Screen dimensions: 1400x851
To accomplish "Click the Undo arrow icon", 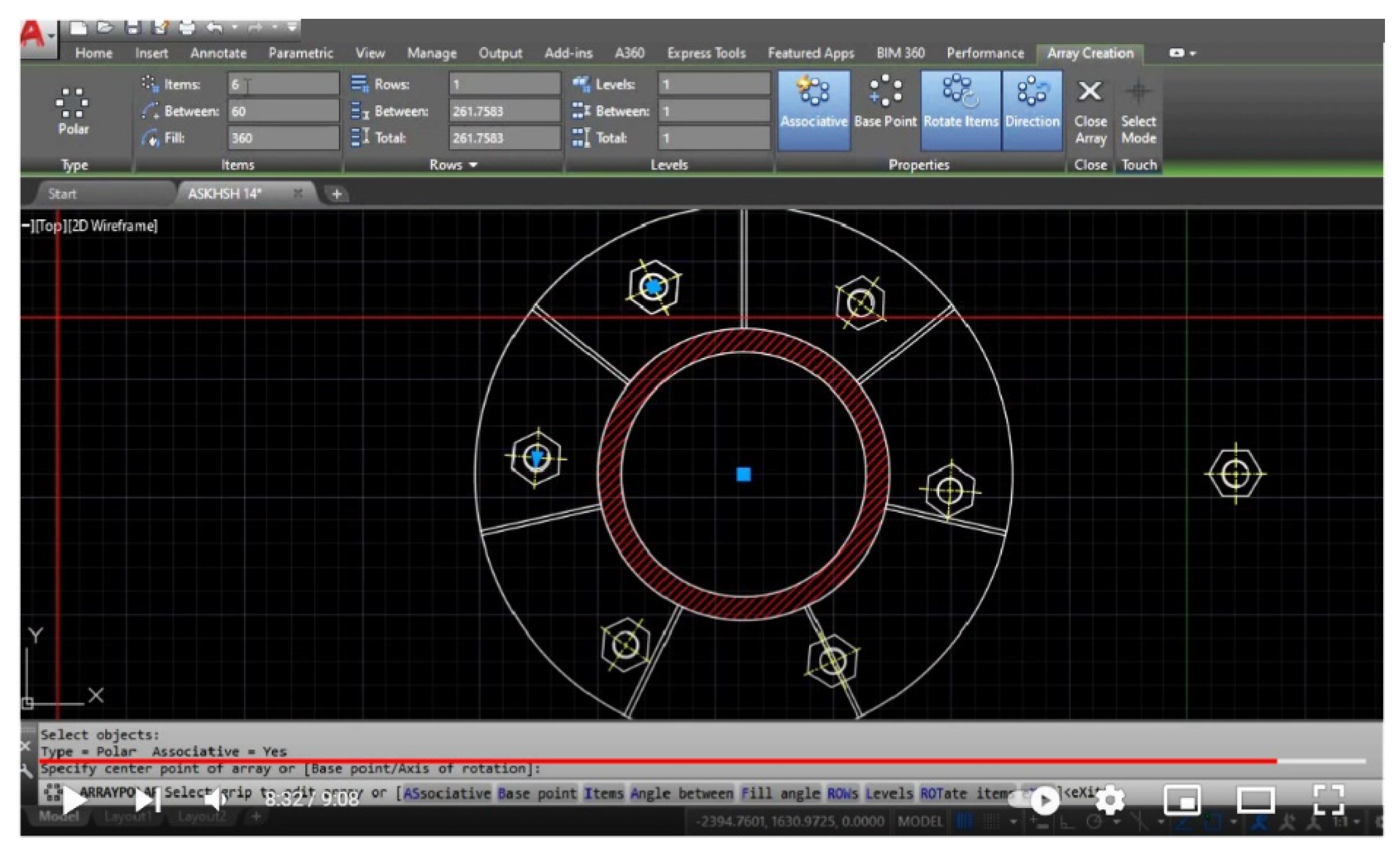I will tap(214, 27).
